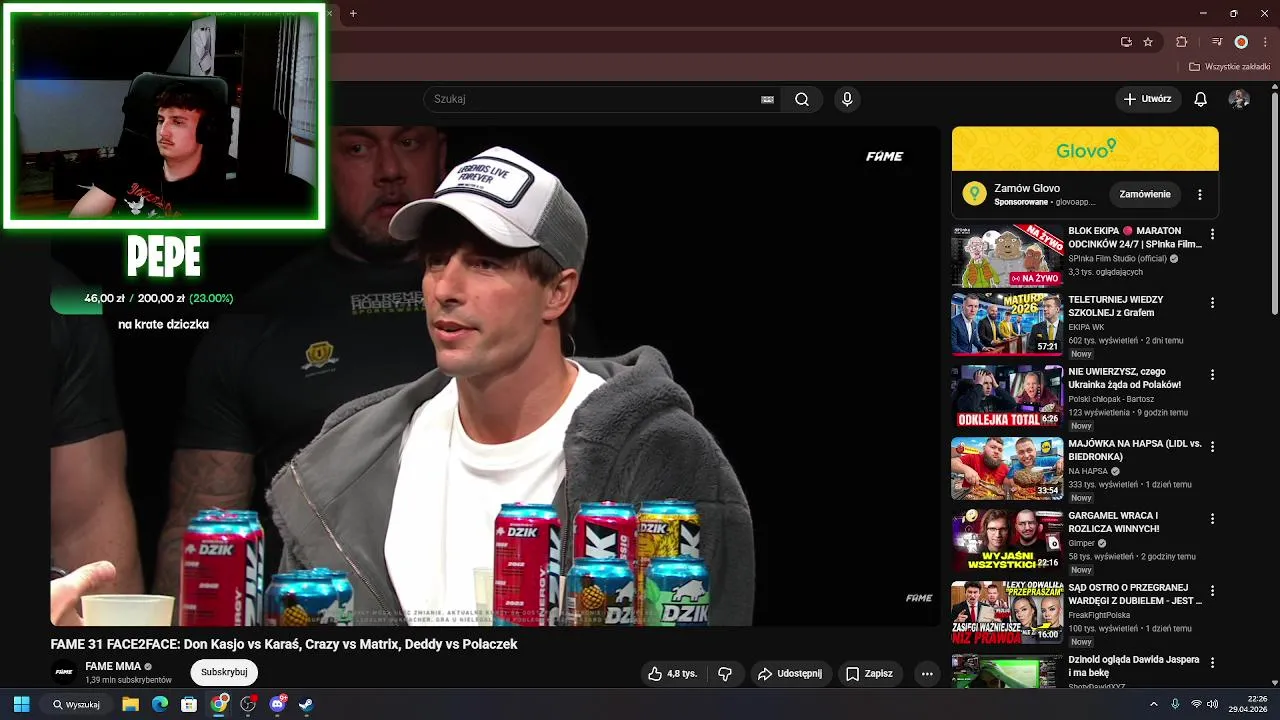
Task: Open options for BLOK EKIPA video
Action: click(1212, 234)
